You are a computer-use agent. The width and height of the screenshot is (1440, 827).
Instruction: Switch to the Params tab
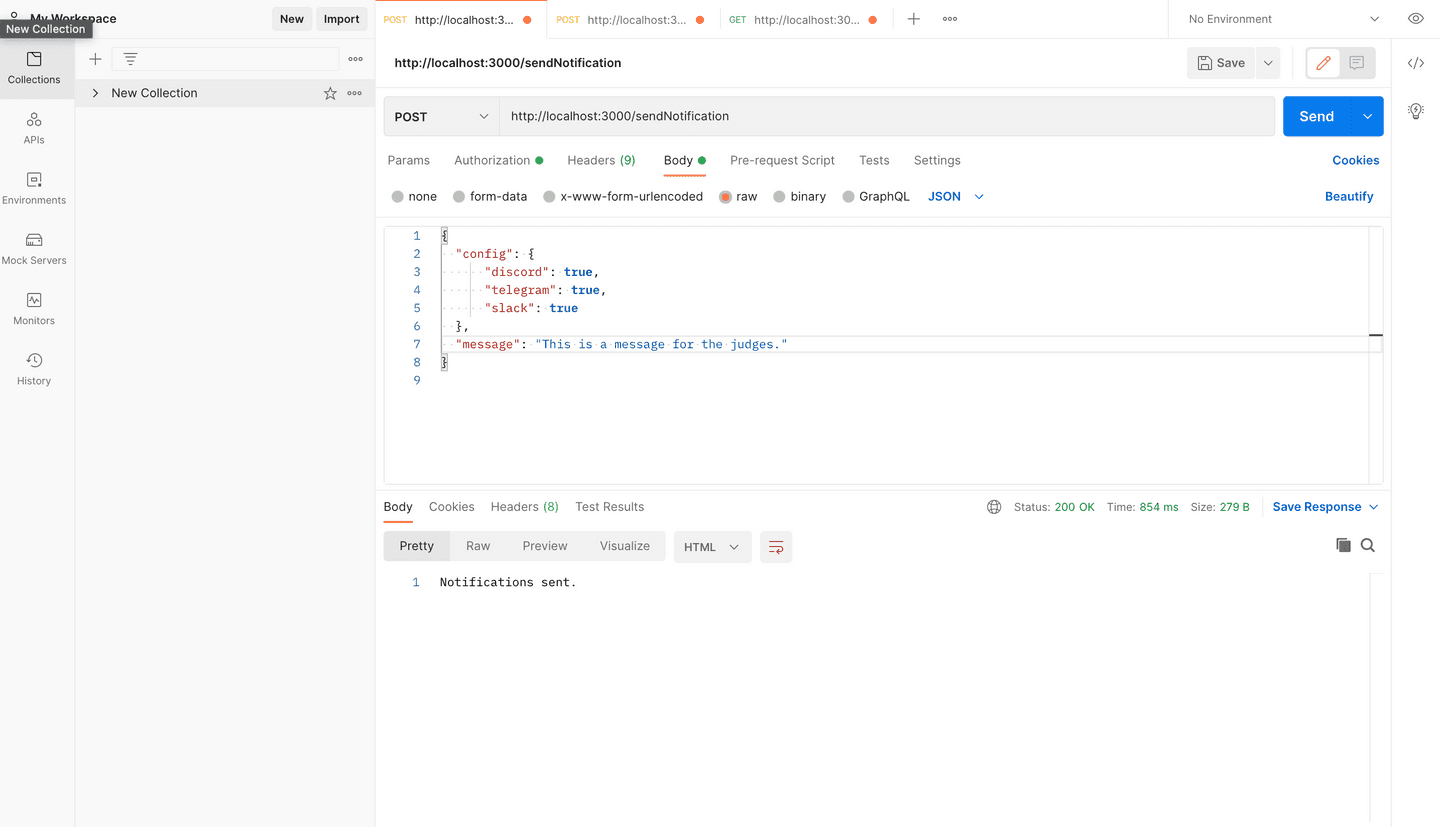click(408, 160)
